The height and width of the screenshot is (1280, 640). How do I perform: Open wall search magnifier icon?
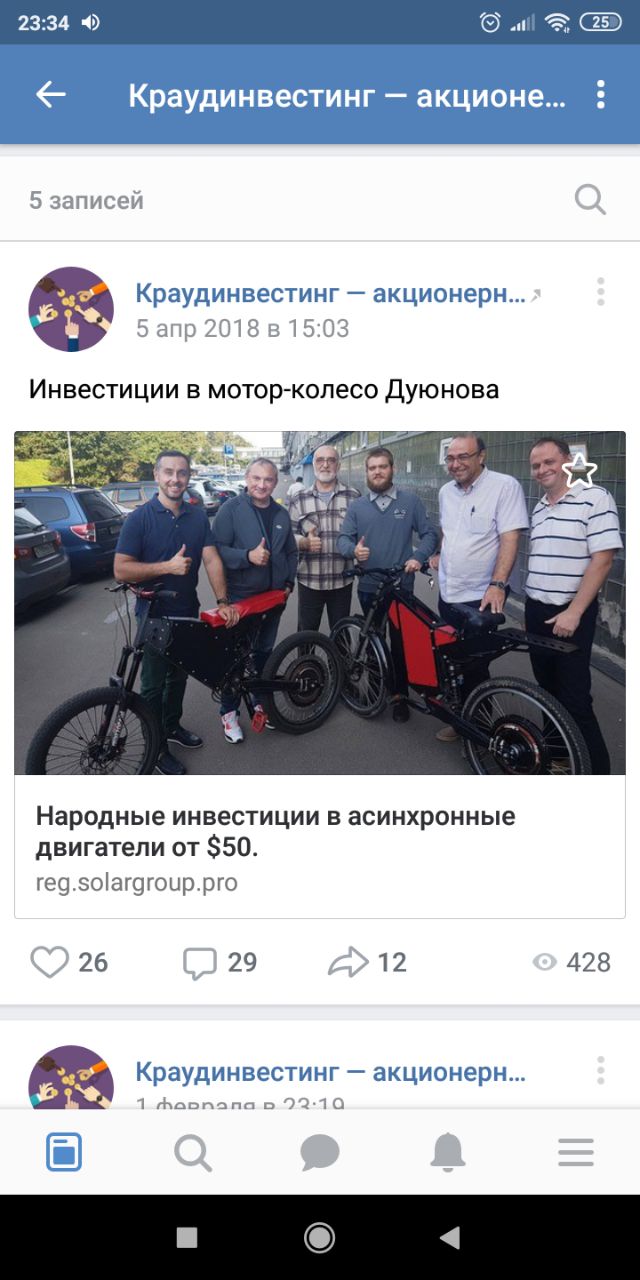point(590,200)
